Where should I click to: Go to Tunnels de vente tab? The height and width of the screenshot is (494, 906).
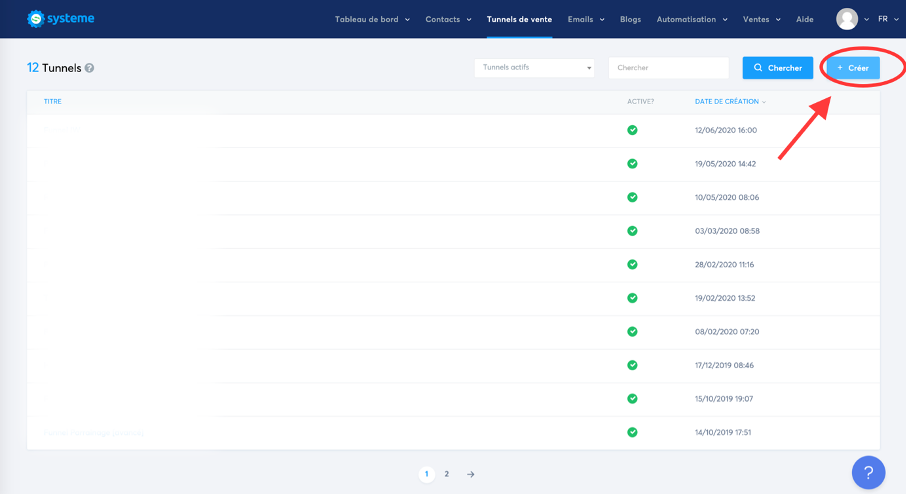(x=519, y=19)
